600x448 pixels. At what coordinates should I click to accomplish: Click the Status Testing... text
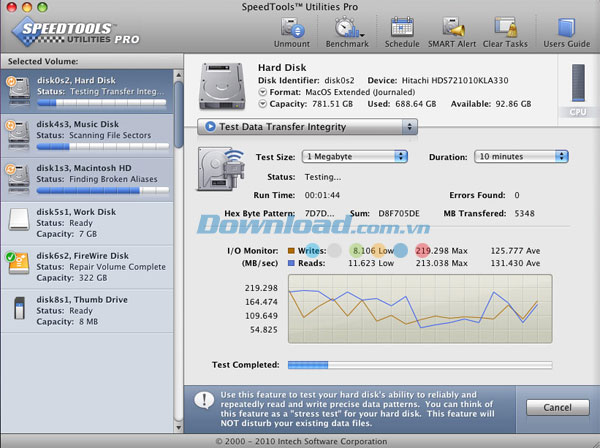[x=323, y=177]
